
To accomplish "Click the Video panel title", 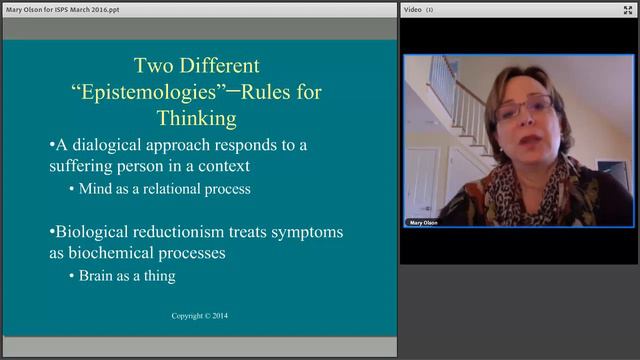I will 413,9.
